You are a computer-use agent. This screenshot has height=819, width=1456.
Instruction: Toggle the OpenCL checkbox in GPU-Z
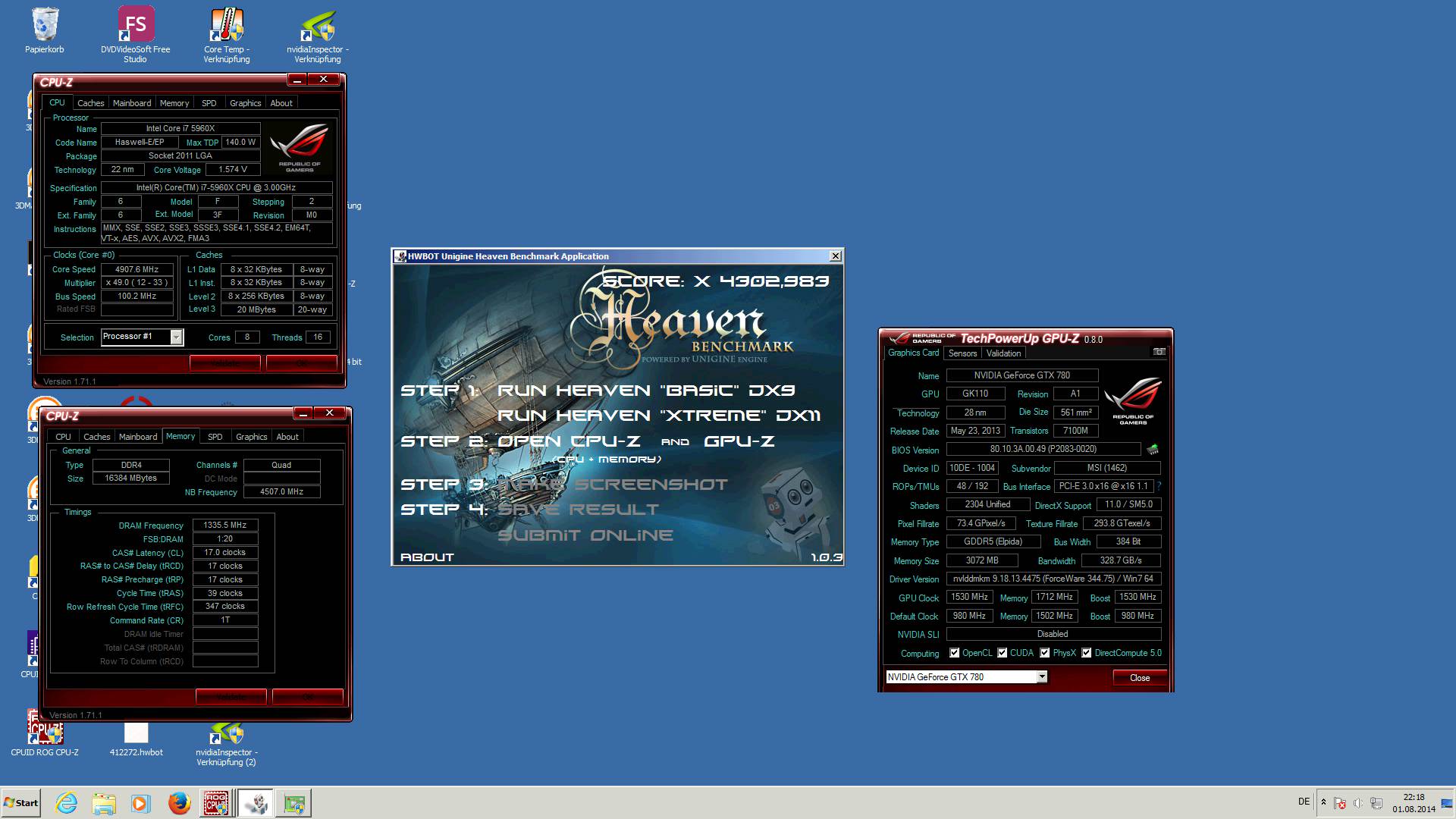point(955,653)
